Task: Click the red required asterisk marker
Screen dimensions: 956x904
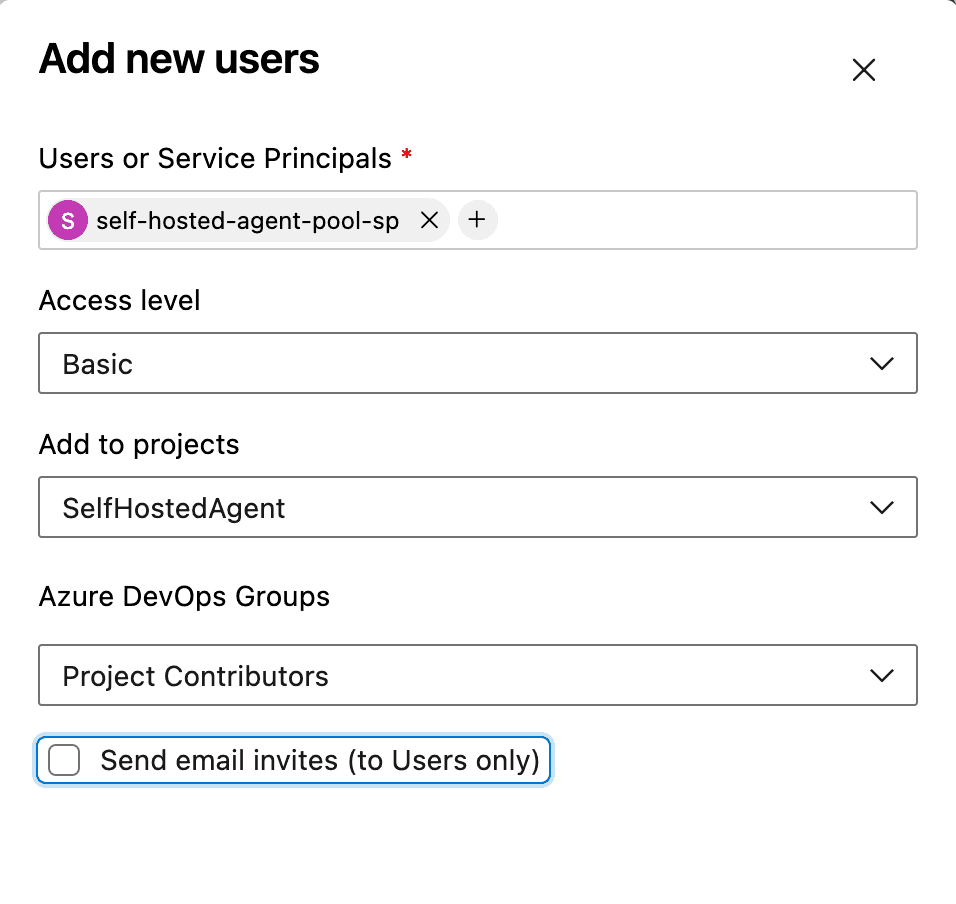Action: 406,155
